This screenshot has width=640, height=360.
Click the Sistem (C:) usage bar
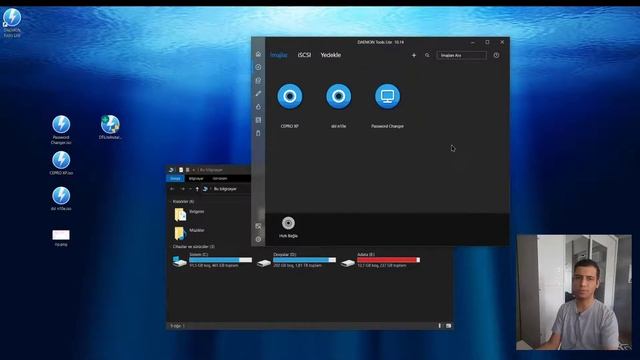click(x=220, y=260)
